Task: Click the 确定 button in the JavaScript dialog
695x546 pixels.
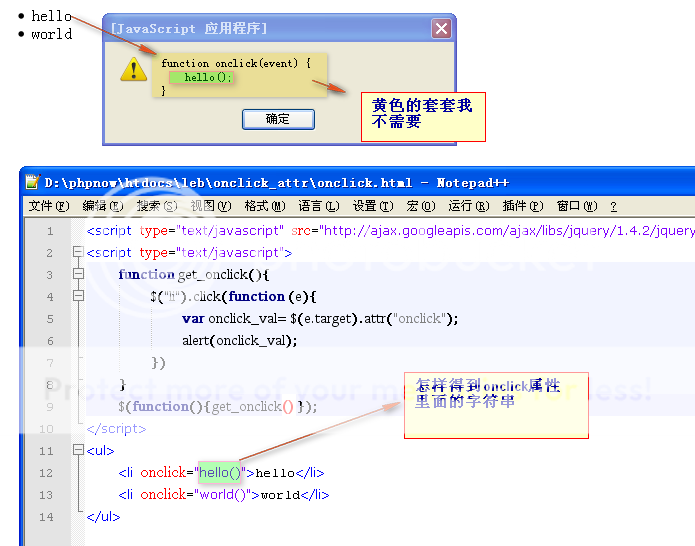Action: click(278, 119)
